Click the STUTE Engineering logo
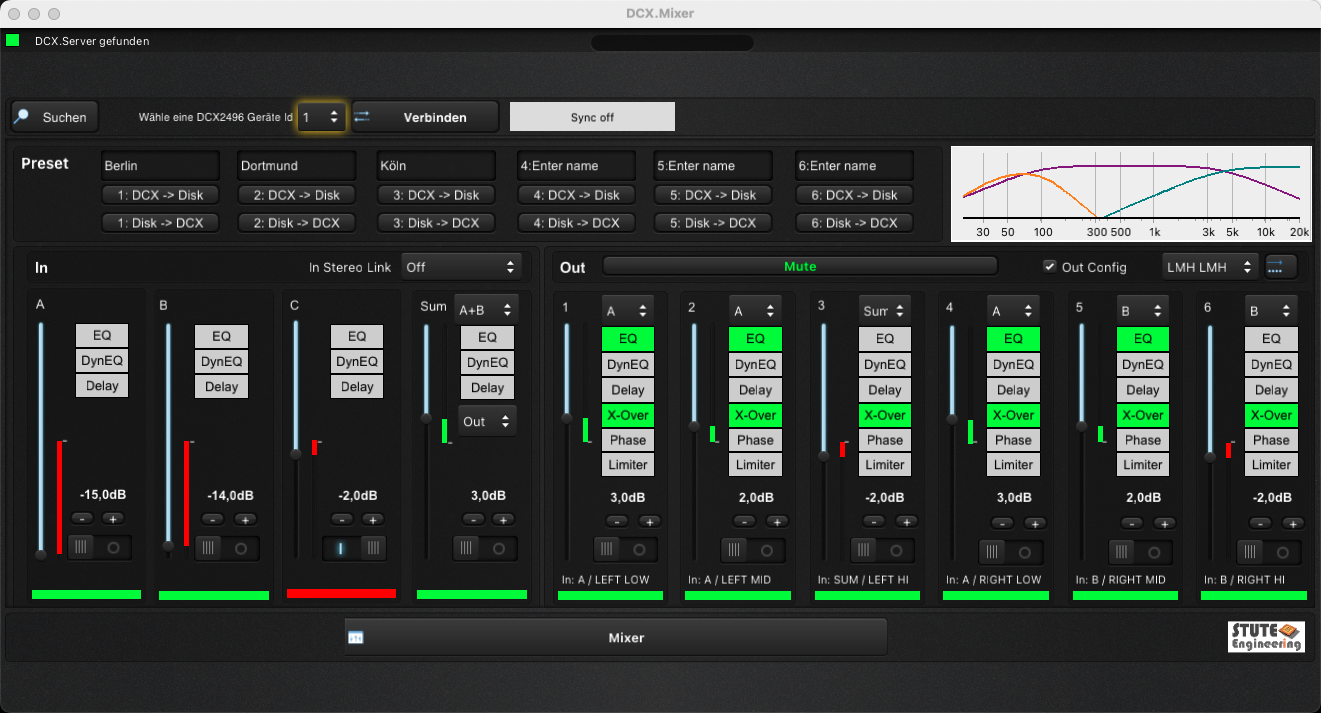Screen dimensions: 1321x713 point(1266,637)
